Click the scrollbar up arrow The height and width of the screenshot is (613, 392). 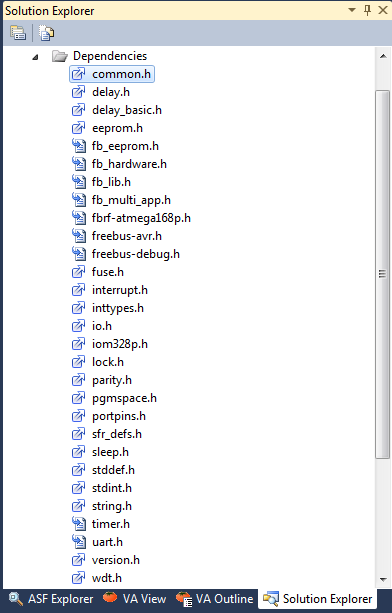point(383,56)
